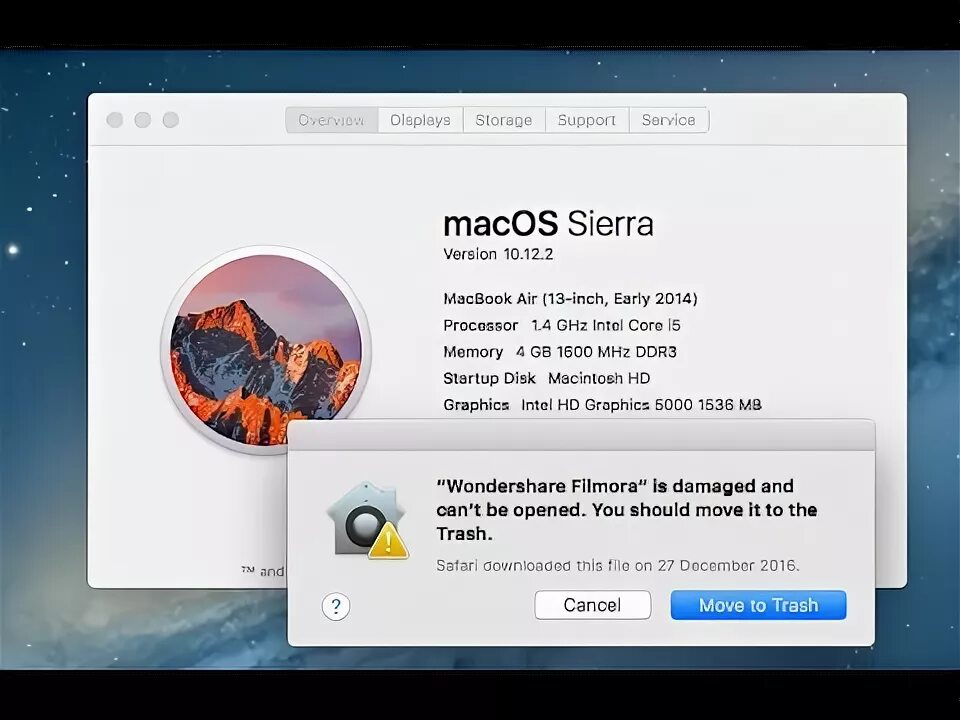960x720 pixels.
Task: Zoom the About This Mac window
Action: pos(171,120)
